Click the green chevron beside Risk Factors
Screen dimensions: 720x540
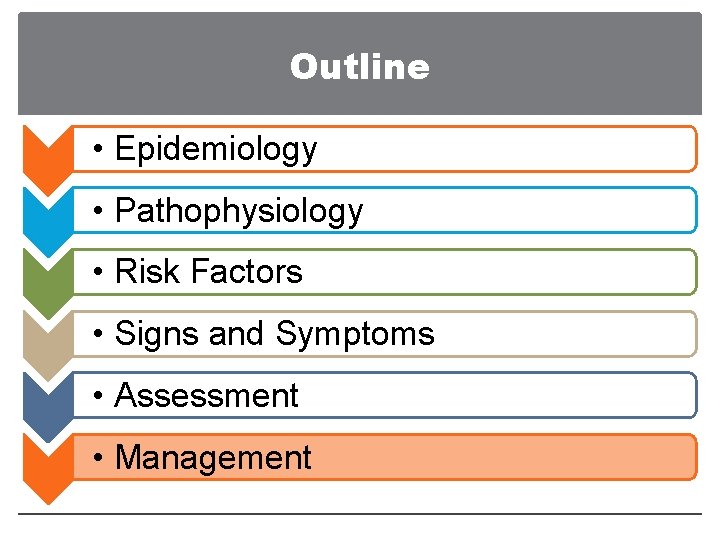click(x=46, y=274)
